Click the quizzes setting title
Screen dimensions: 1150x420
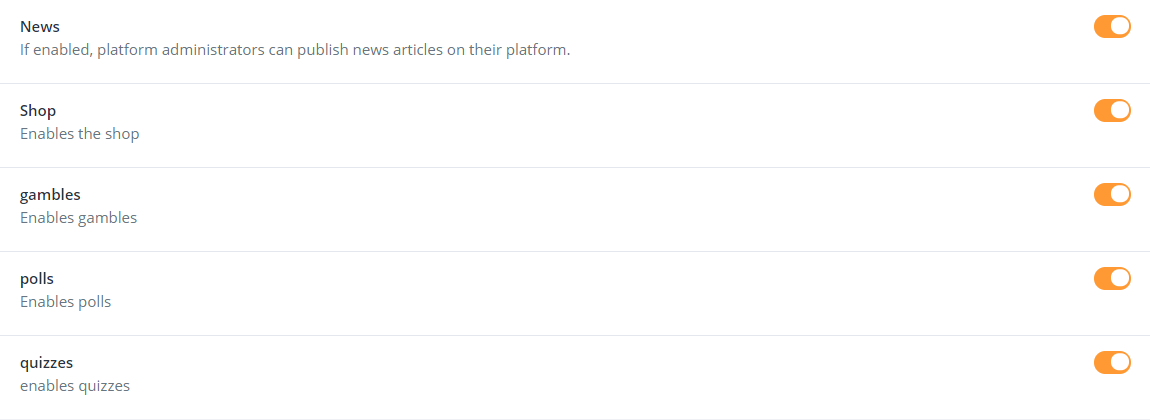46,363
